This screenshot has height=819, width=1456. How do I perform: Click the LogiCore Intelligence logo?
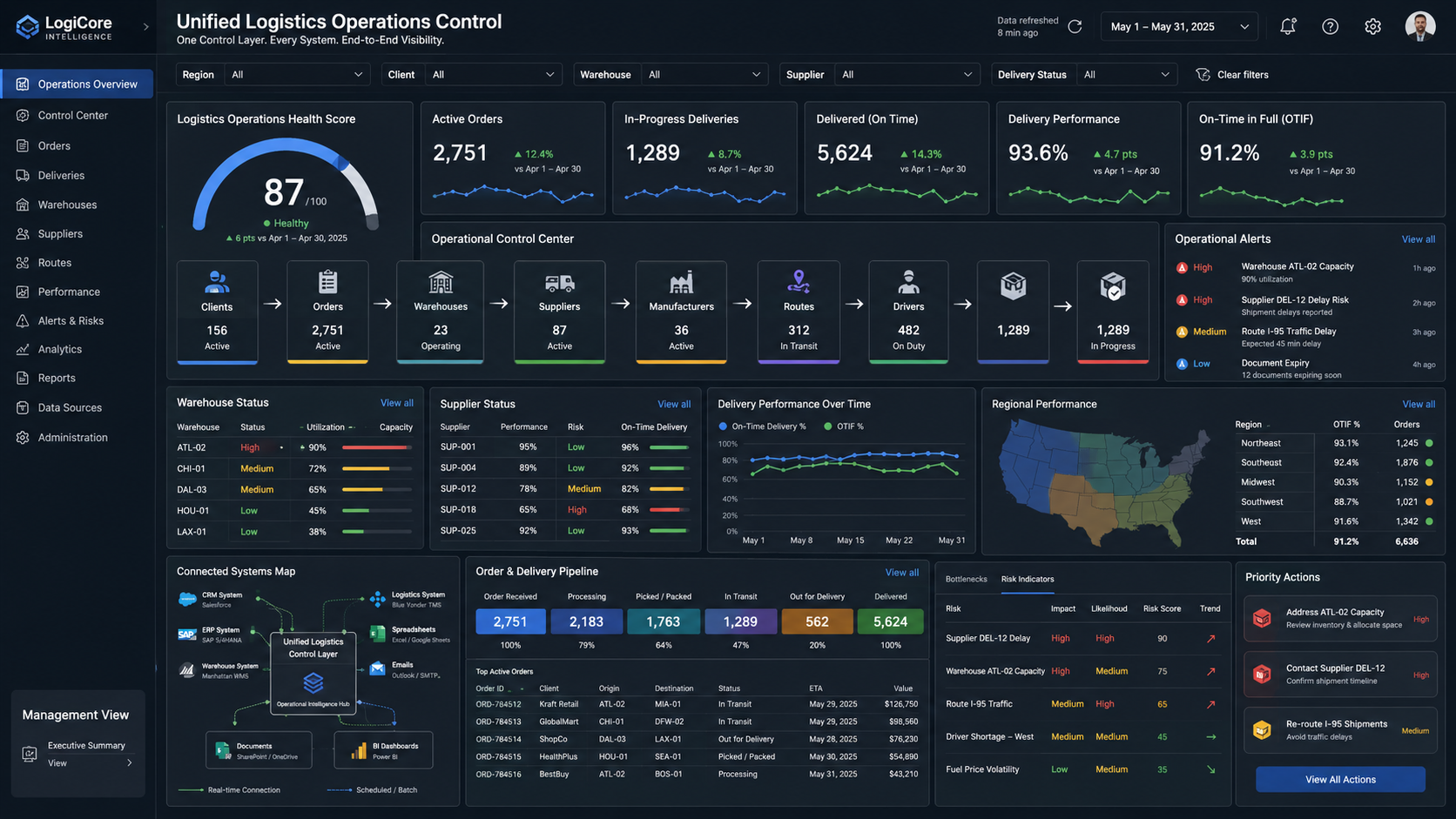click(x=64, y=27)
